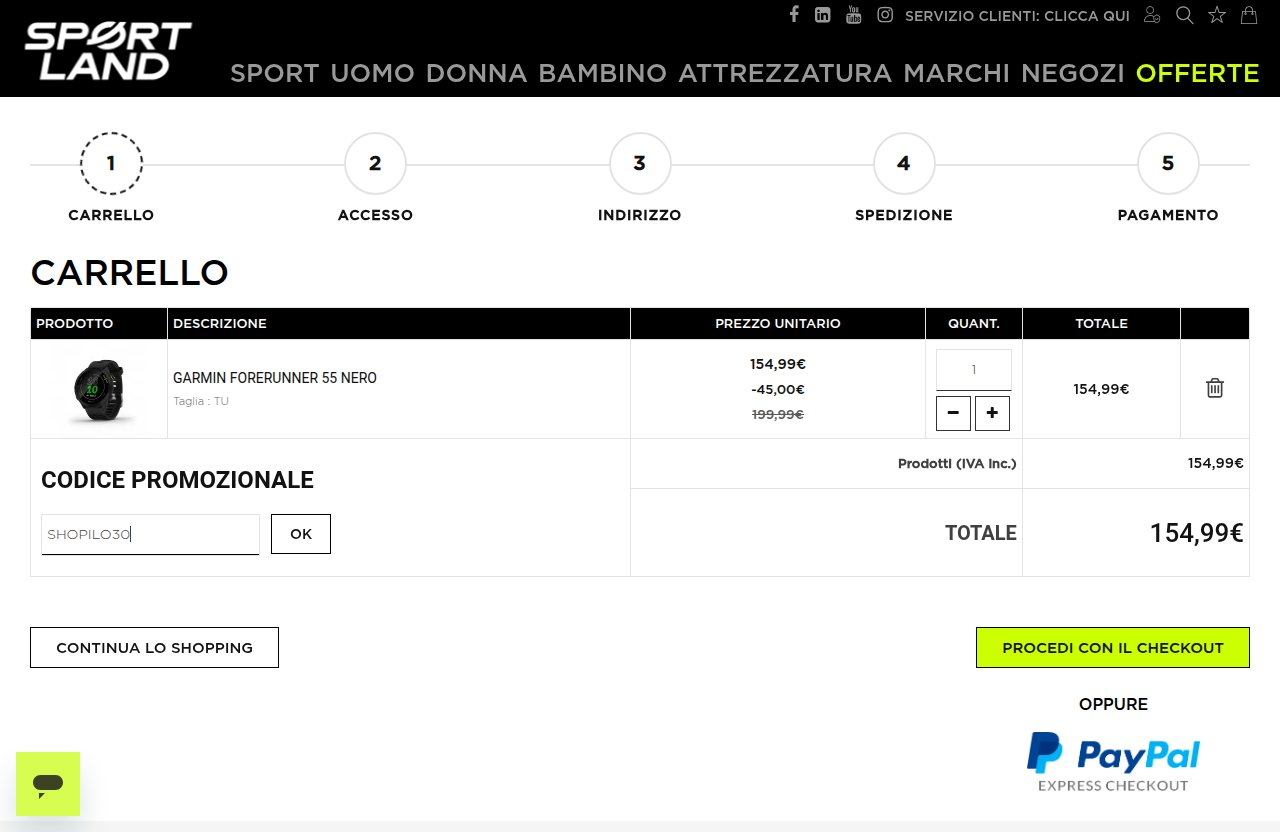
Task: Increase quantity with plus button
Action: click(x=992, y=413)
